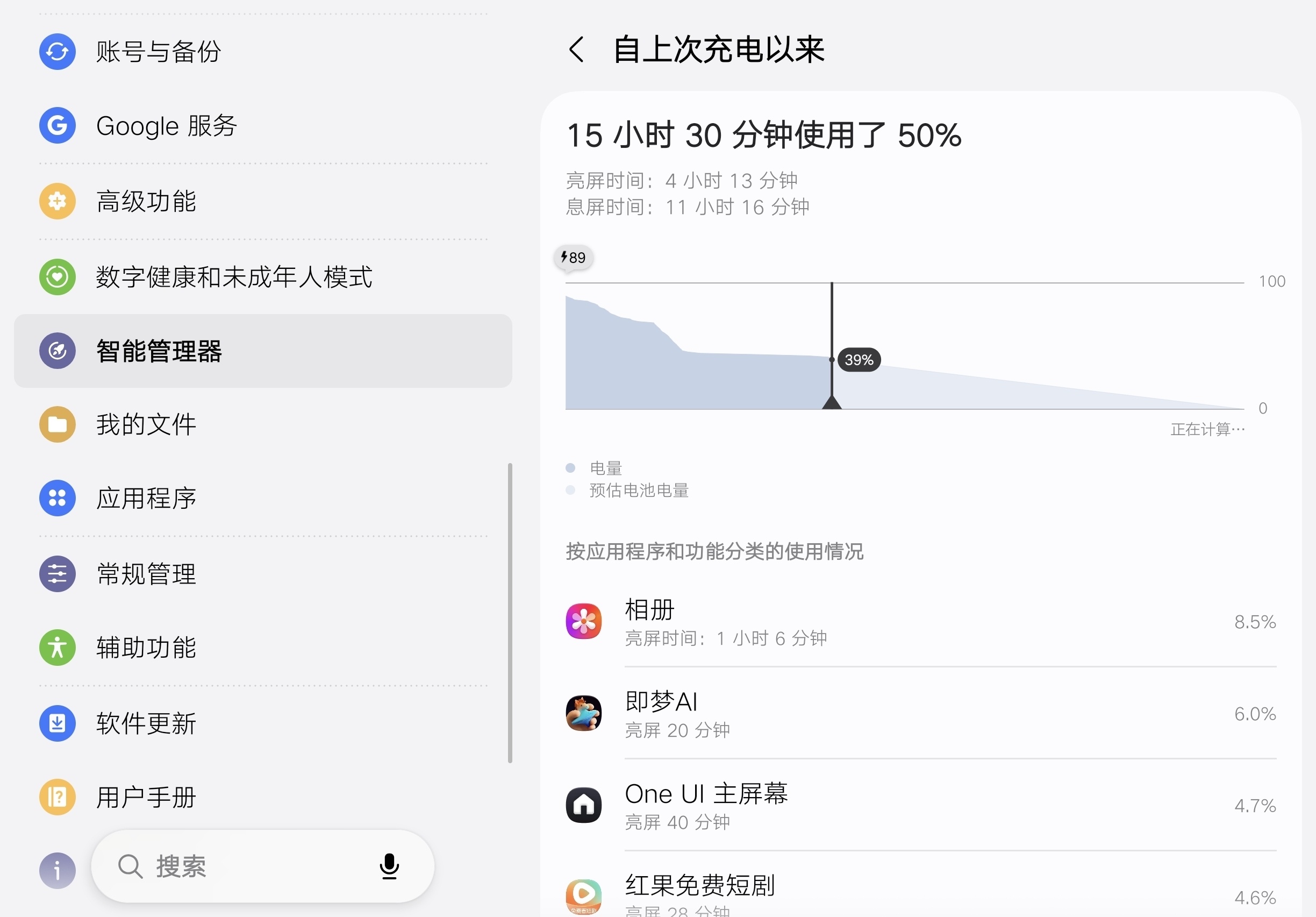The height and width of the screenshot is (917, 1316).
Task: Tap the 8.5% value for 相册
Action: [1255, 622]
